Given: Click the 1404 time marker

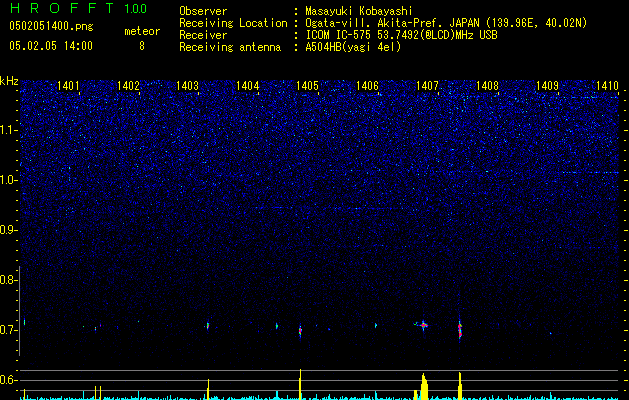Looking at the screenshot, I should (248, 85).
